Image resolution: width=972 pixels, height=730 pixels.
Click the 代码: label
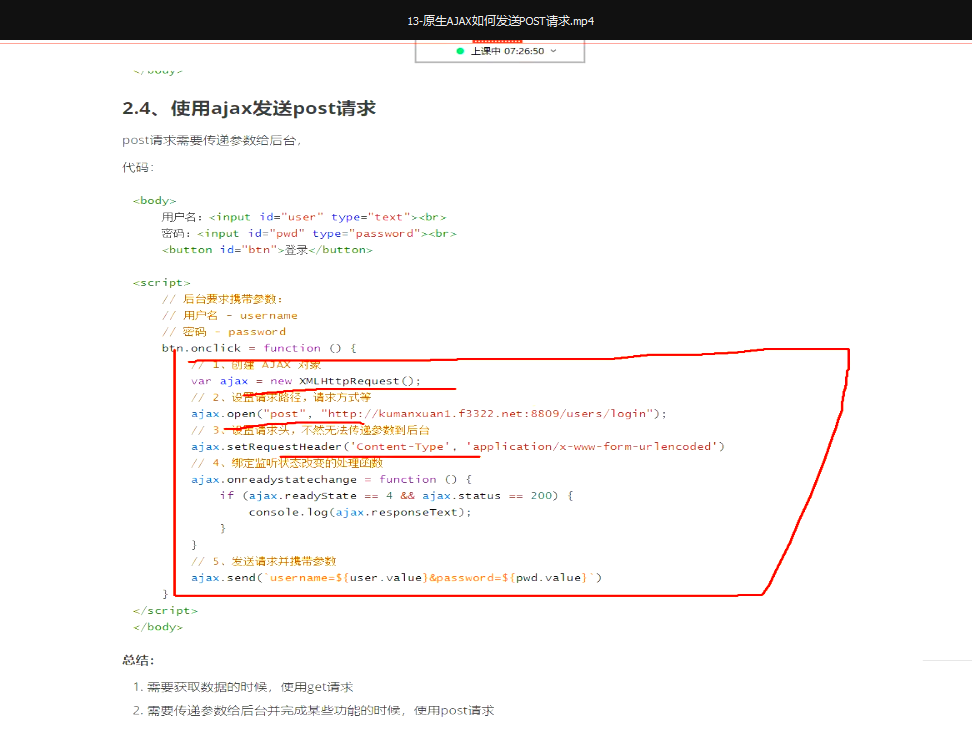click(x=138, y=167)
